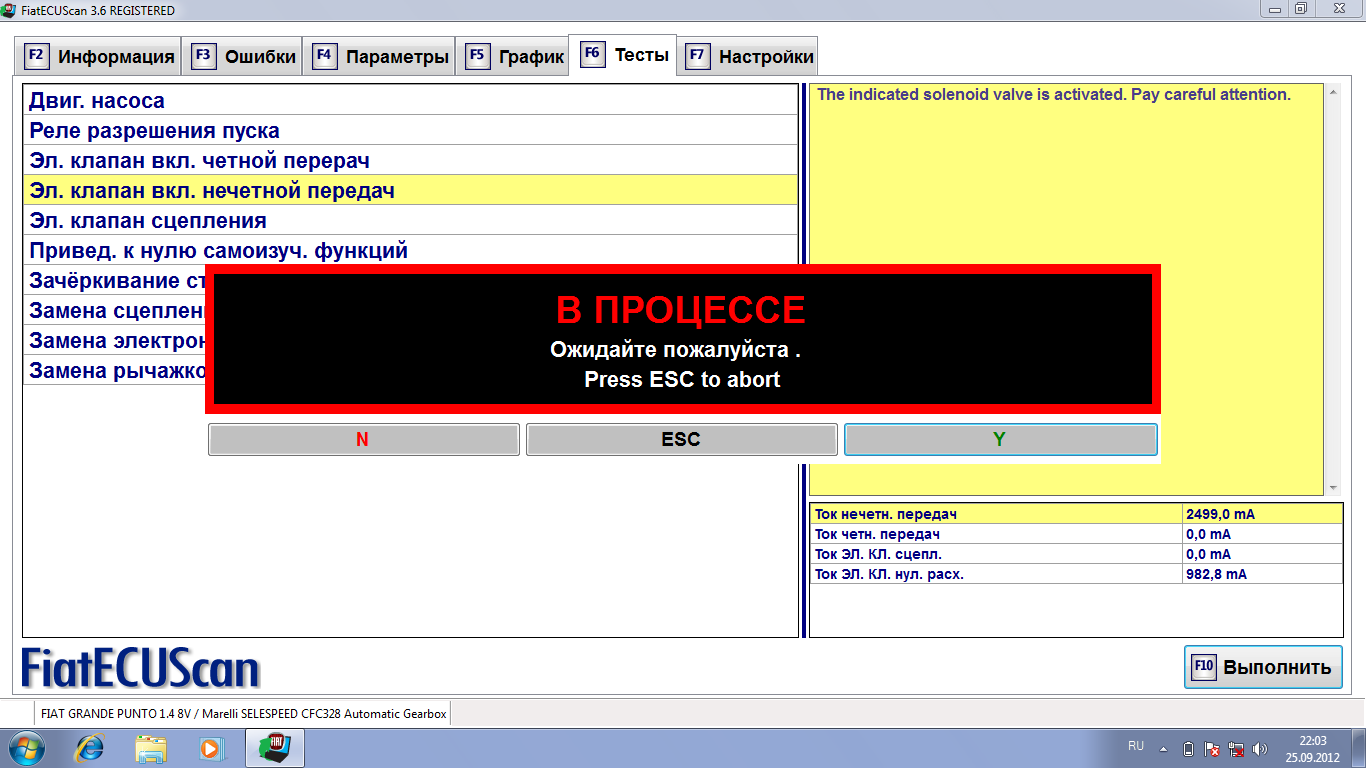Switch to the Параметры tab

(x=381, y=57)
